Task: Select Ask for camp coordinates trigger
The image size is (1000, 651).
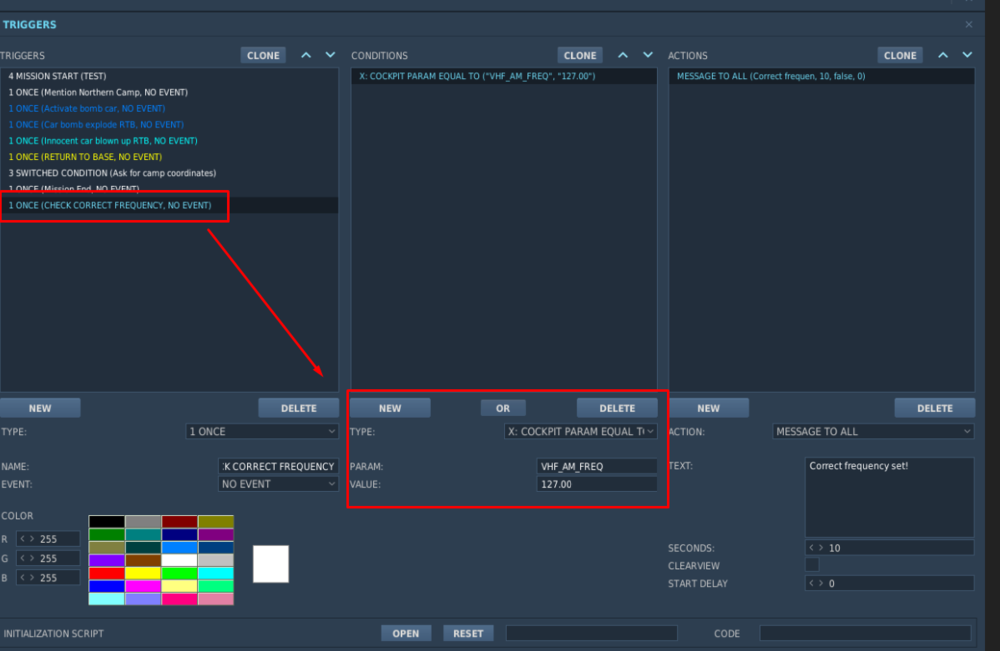Action: point(169,173)
